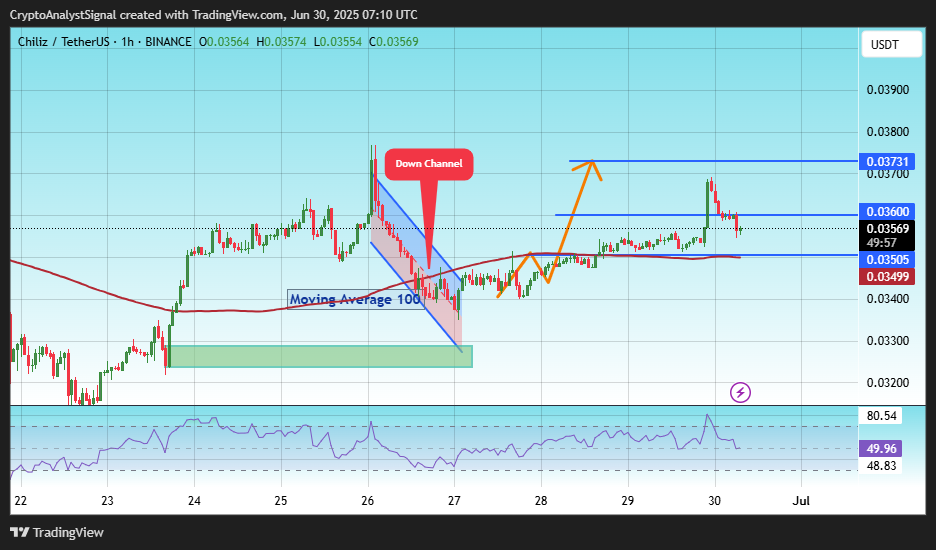Image resolution: width=936 pixels, height=550 pixels.
Task: Click the 0.03569 current price label
Action: [887, 229]
